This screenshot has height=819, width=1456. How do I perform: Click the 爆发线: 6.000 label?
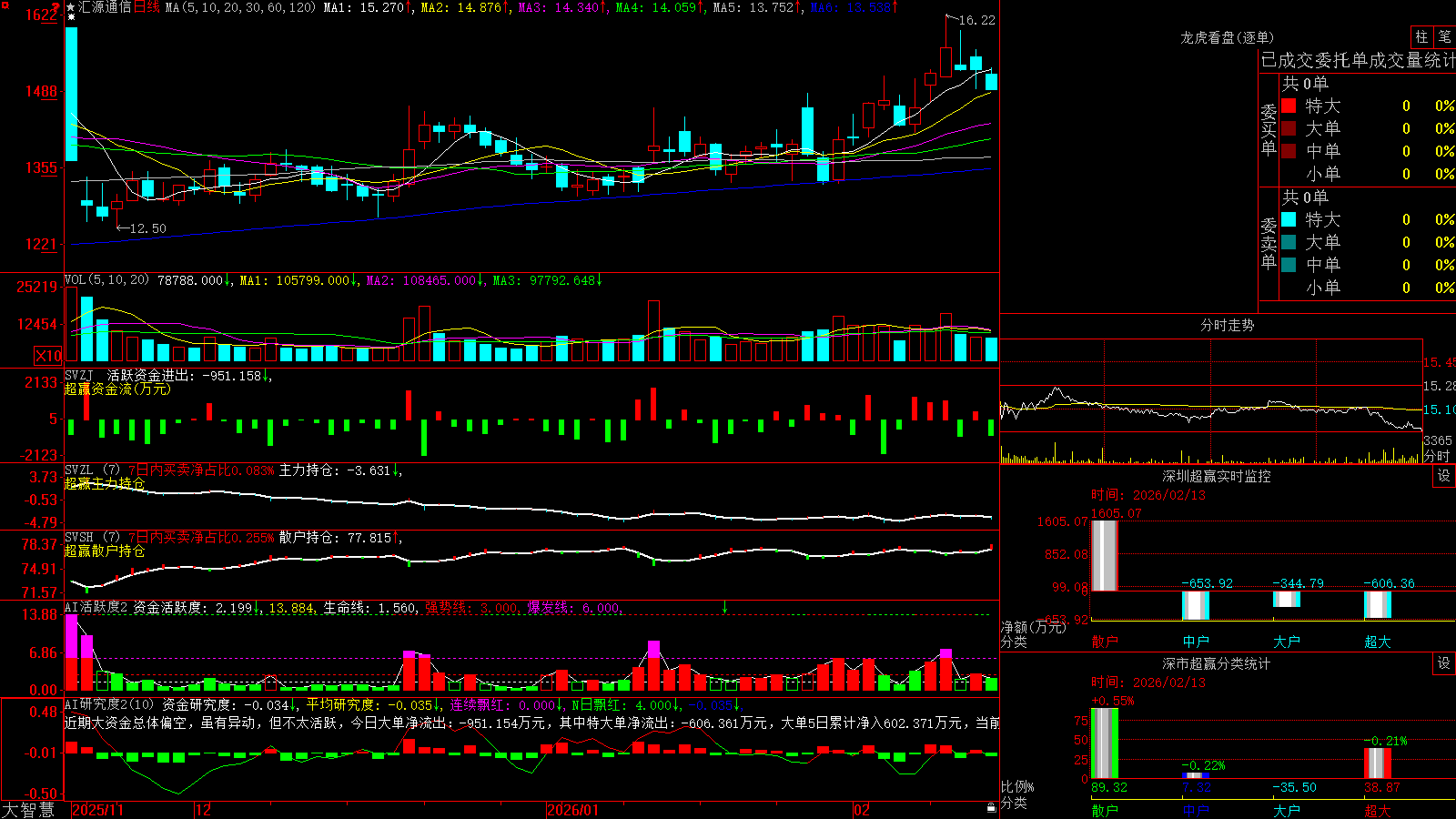coord(573,608)
